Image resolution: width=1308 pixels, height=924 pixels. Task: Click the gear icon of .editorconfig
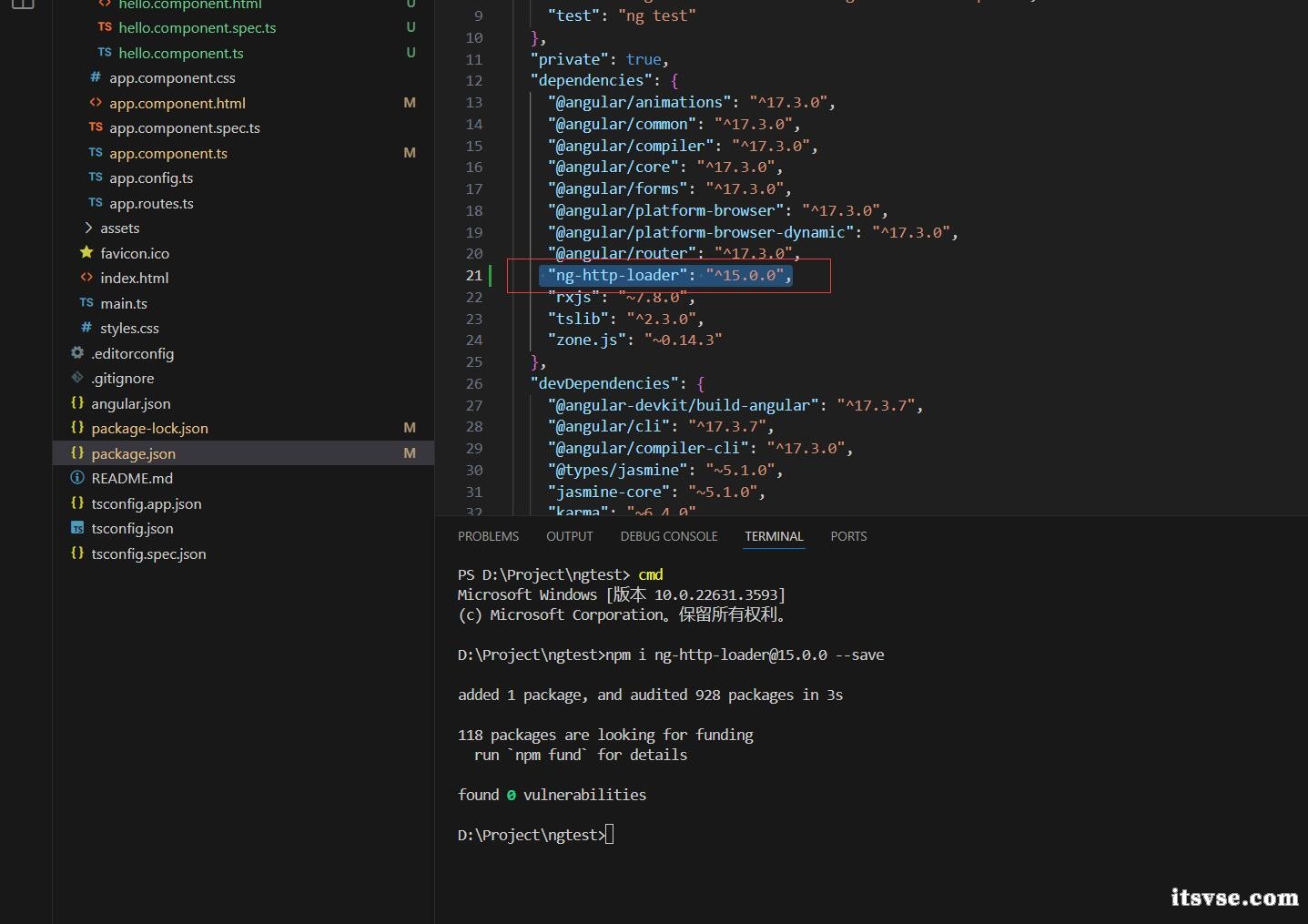[x=77, y=352]
